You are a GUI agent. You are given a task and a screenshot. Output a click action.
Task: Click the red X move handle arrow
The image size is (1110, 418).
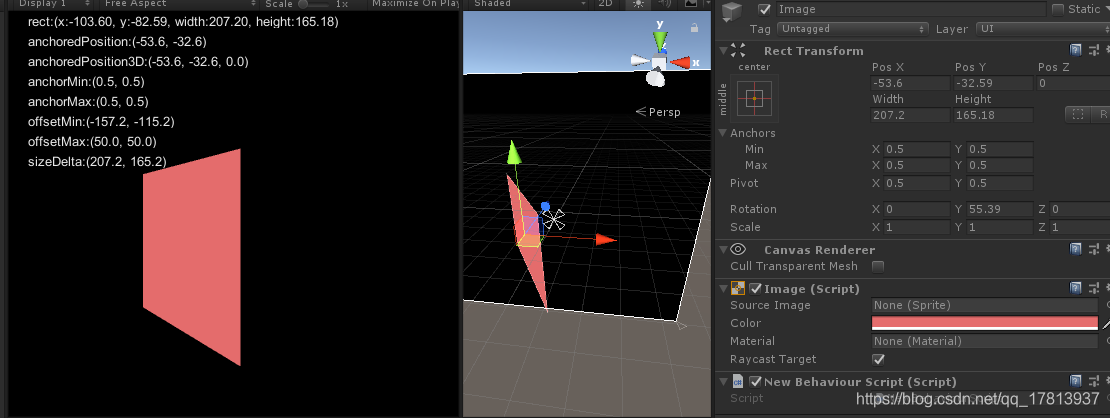(x=605, y=239)
